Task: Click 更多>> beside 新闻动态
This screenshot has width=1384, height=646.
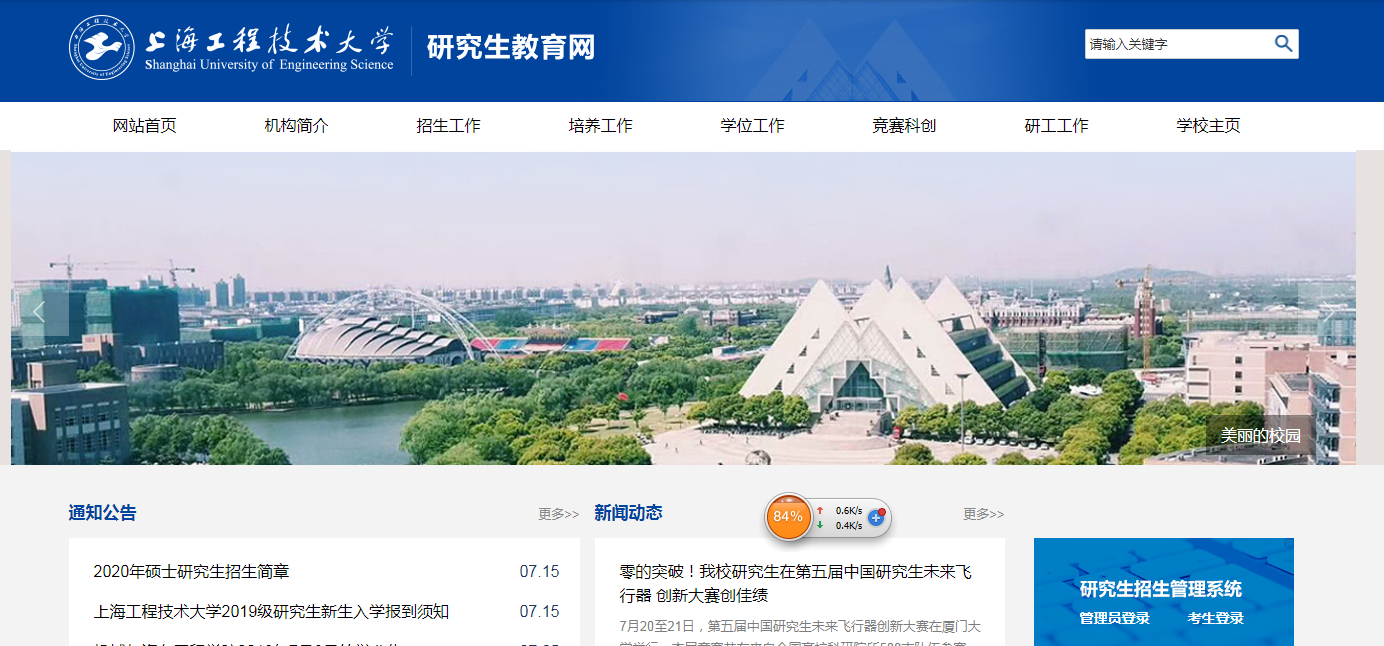Action: [x=984, y=514]
